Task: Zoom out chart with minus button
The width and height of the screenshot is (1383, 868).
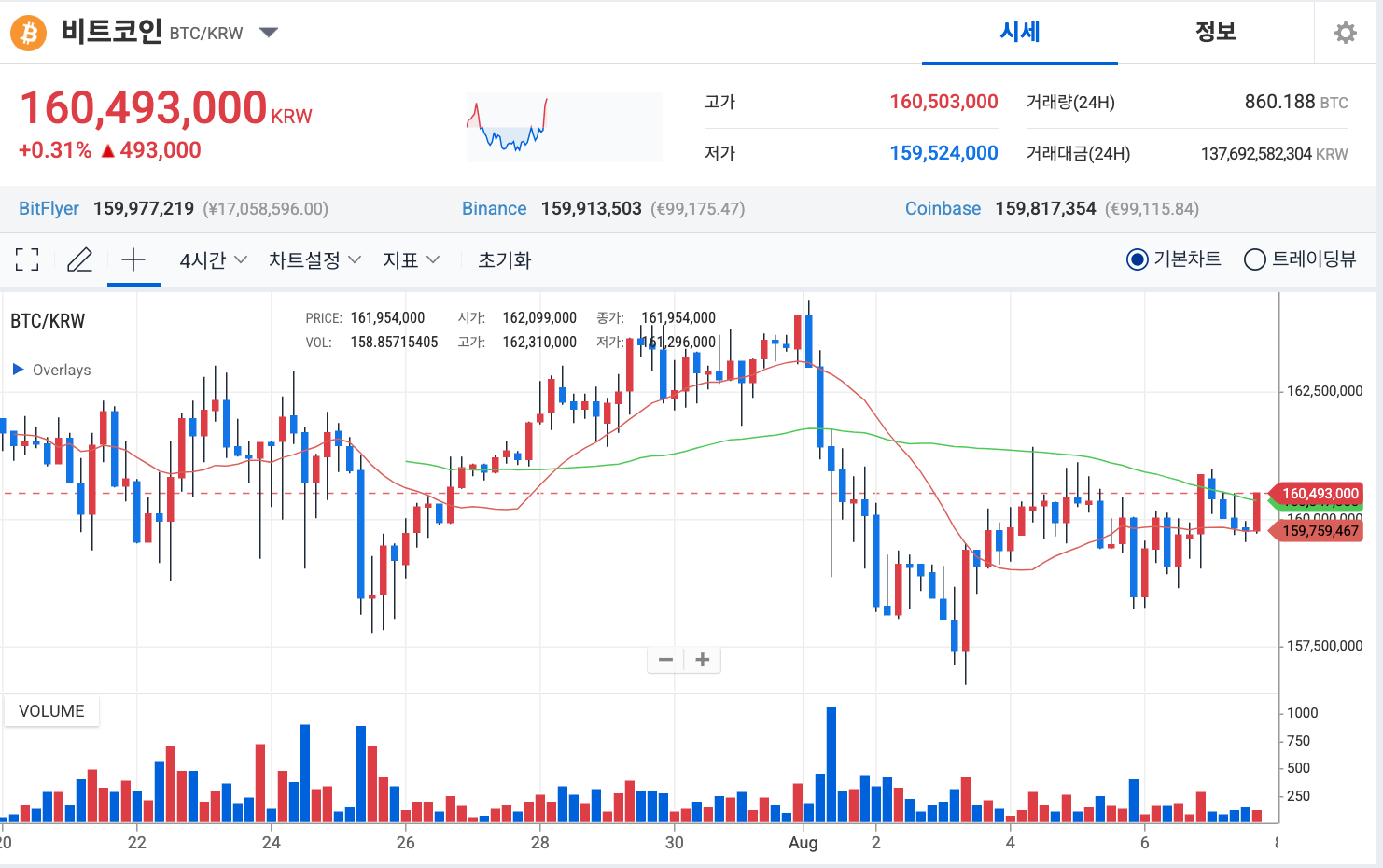Action: (x=665, y=660)
